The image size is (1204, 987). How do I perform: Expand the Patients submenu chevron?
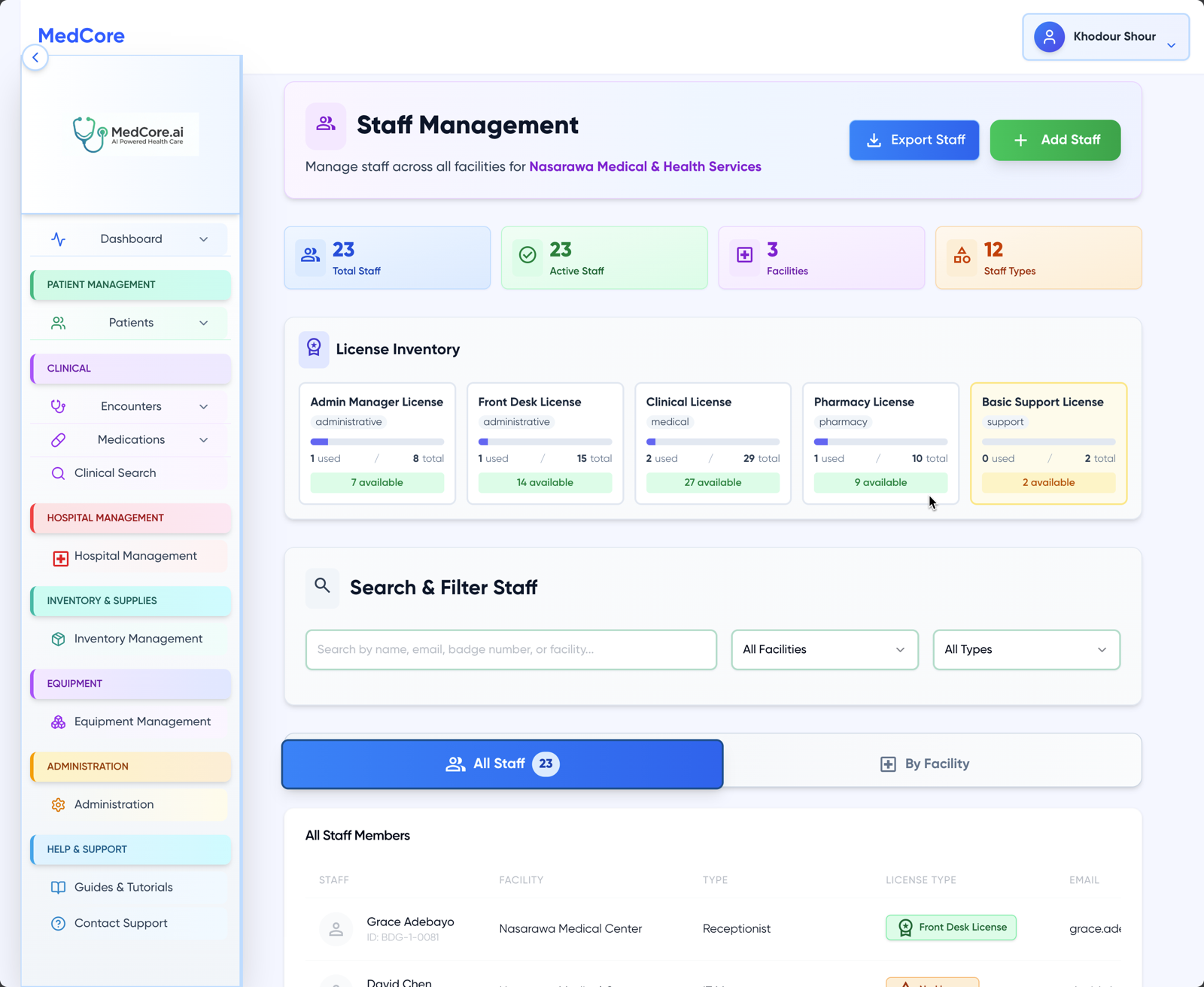(x=203, y=323)
